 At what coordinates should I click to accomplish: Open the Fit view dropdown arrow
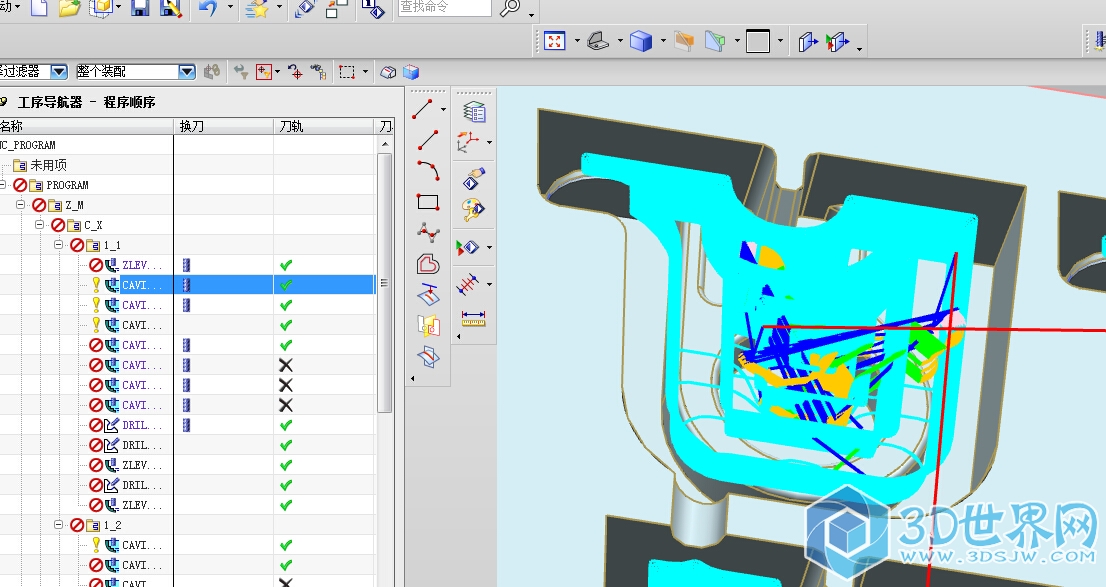tap(577, 41)
